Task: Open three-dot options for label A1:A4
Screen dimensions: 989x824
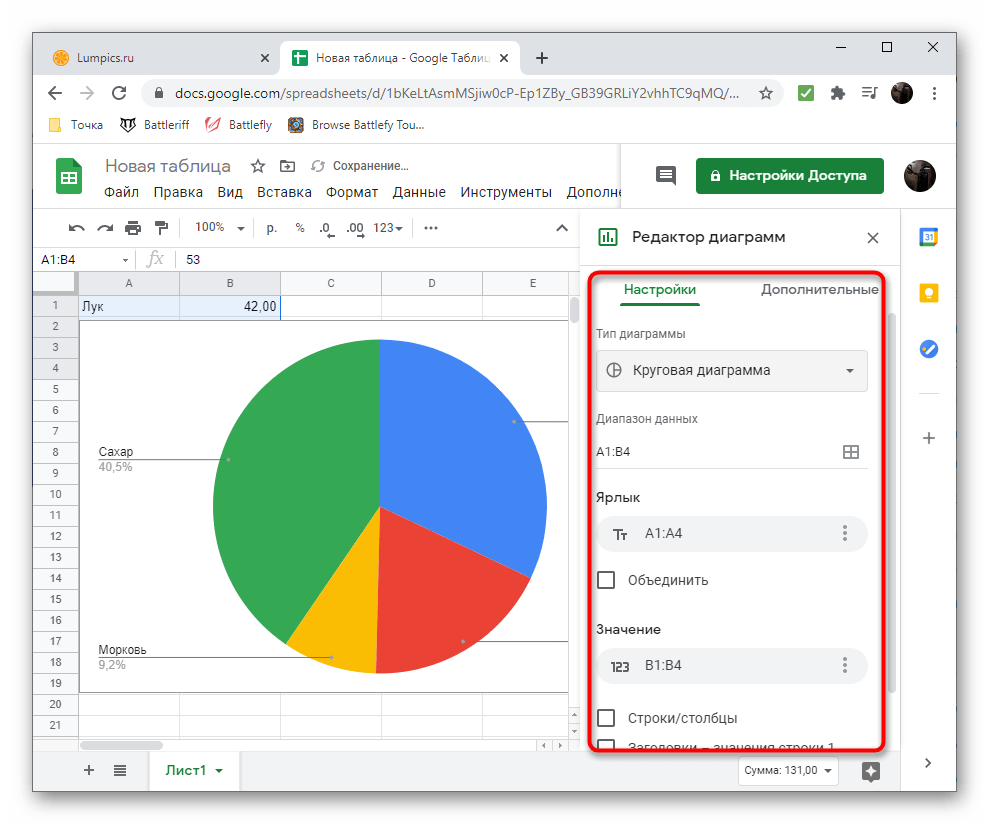Action: point(845,534)
